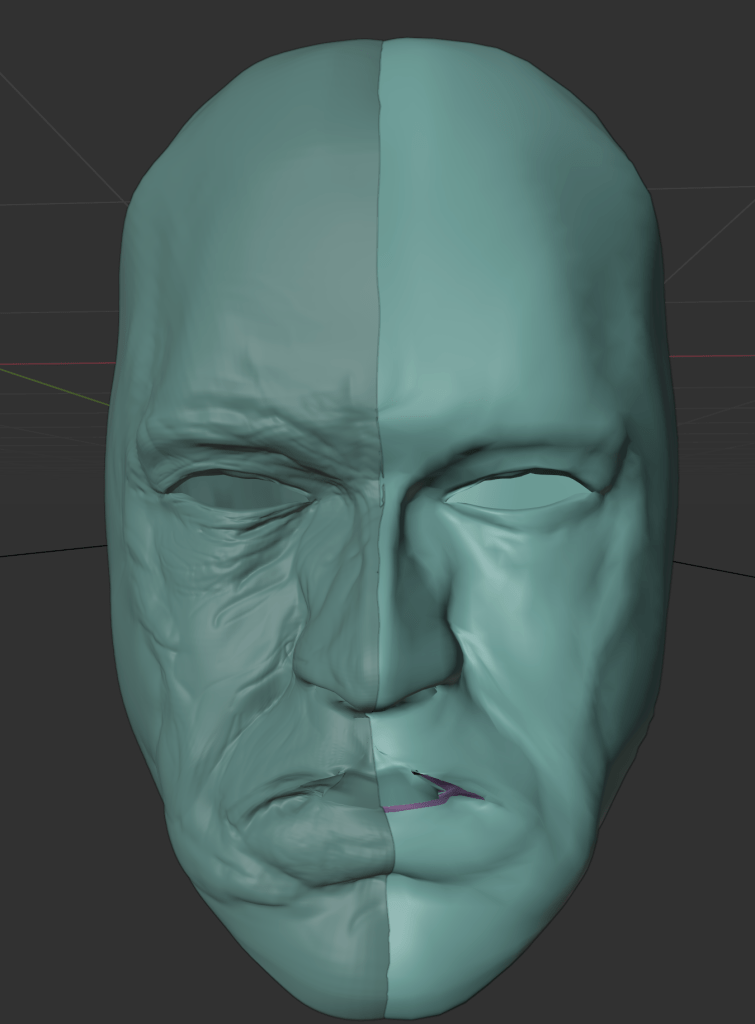755x1024 pixels.
Task: Click the center seam on the forehead
Action: [379, 250]
